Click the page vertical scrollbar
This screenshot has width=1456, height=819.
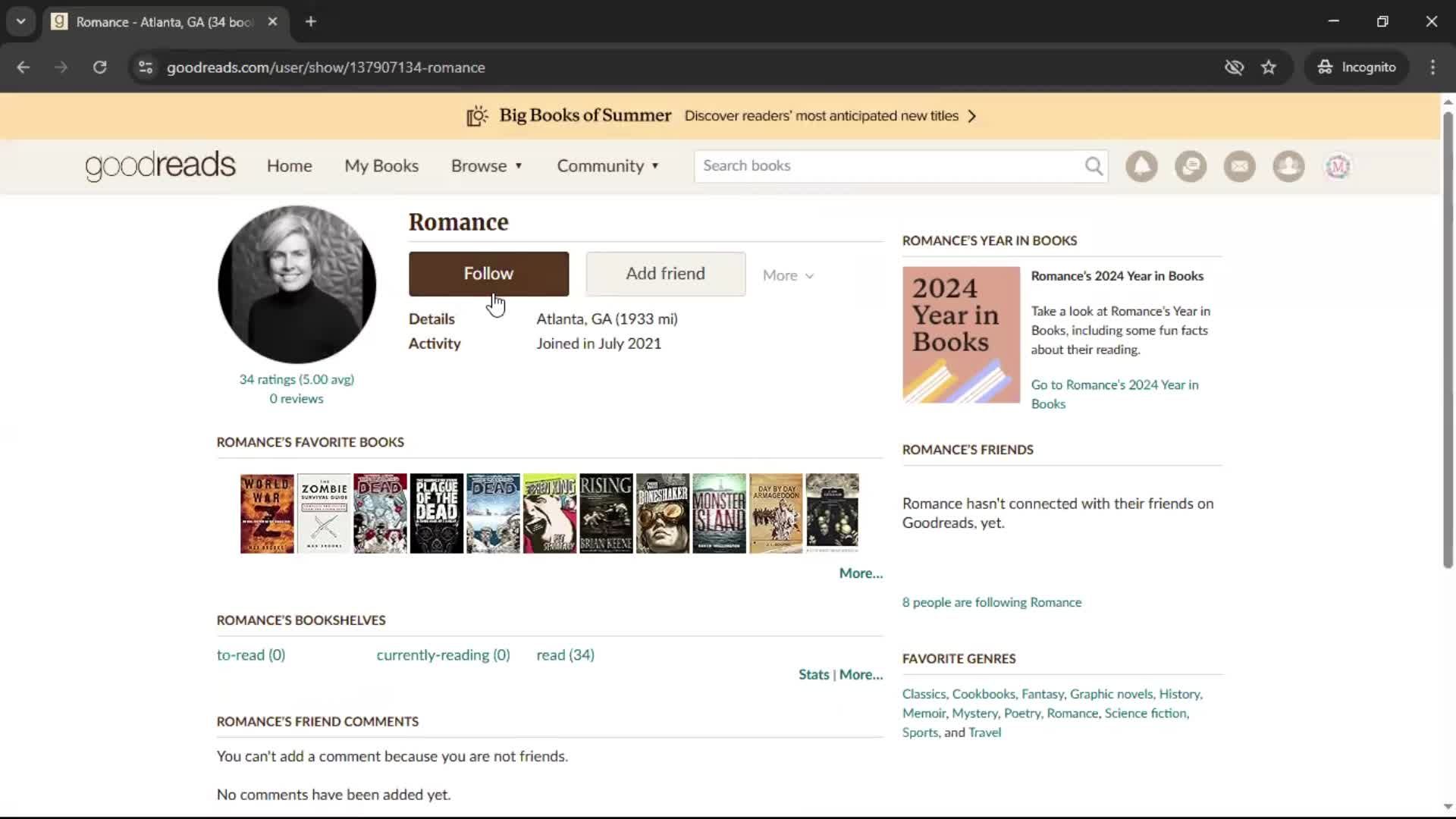pyautogui.click(x=1448, y=340)
